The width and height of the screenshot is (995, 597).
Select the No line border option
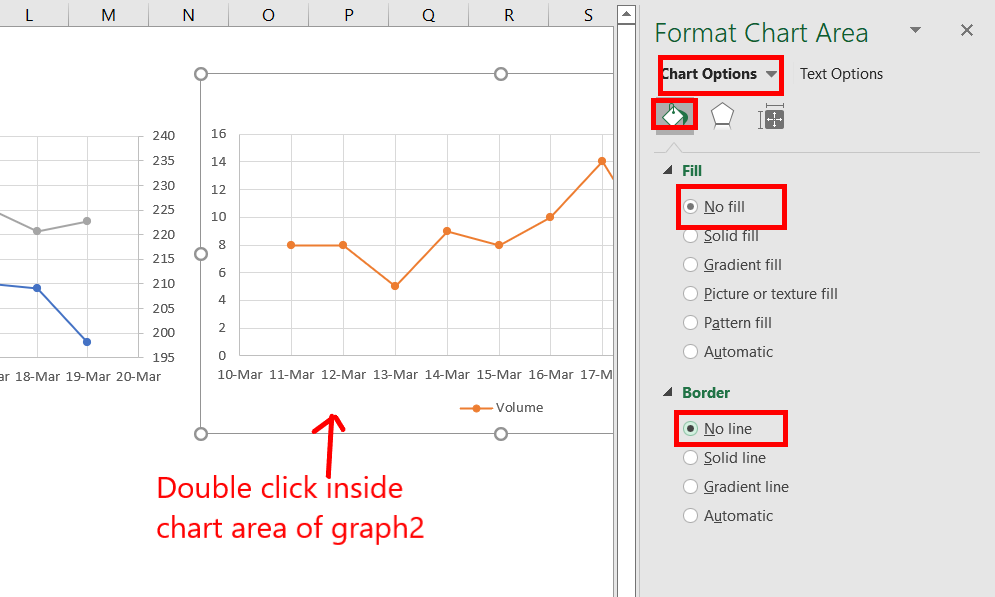tap(690, 429)
